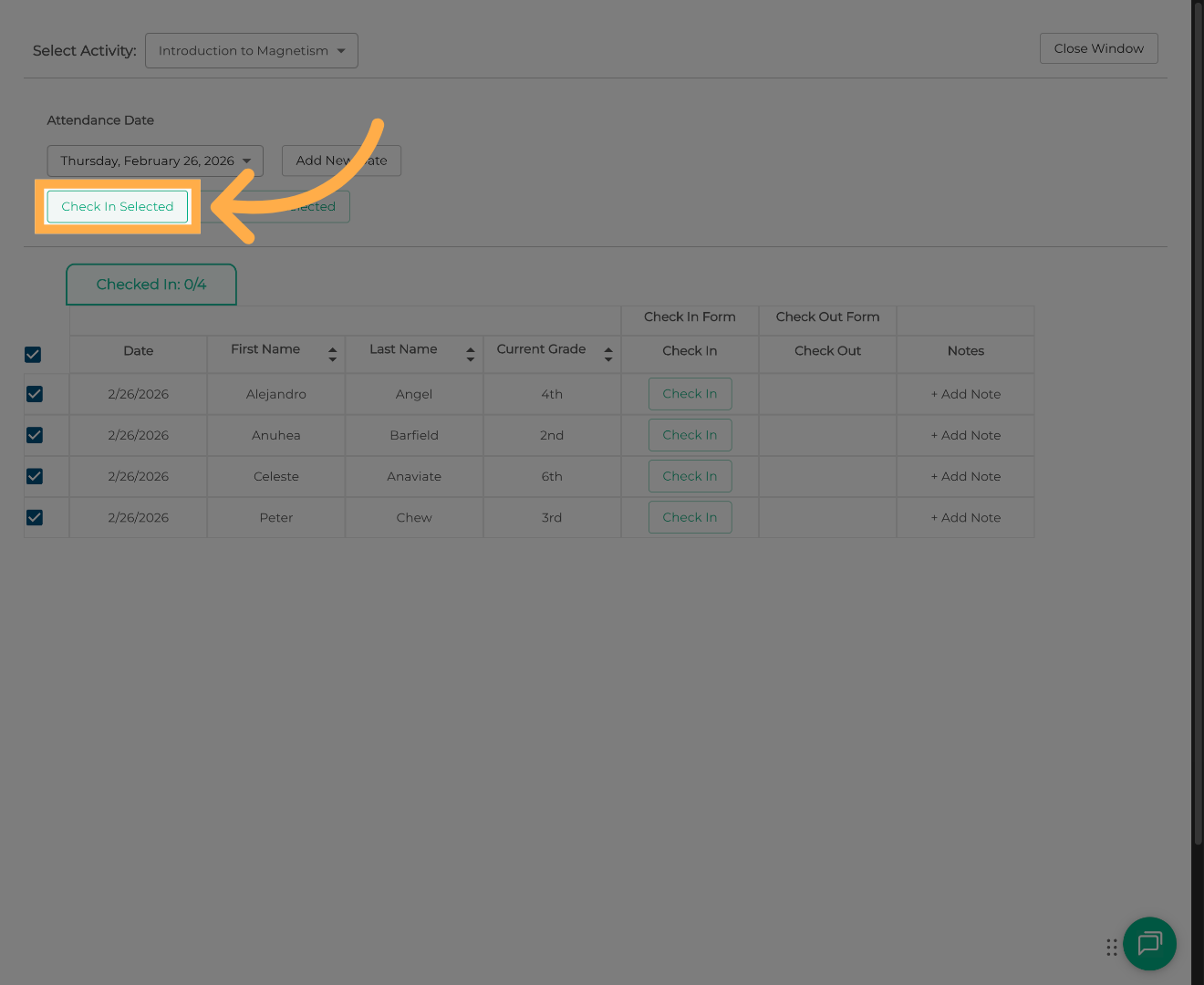Add a note for Alejandro Angel
Viewport: 1204px width, 985px height.
(965, 394)
